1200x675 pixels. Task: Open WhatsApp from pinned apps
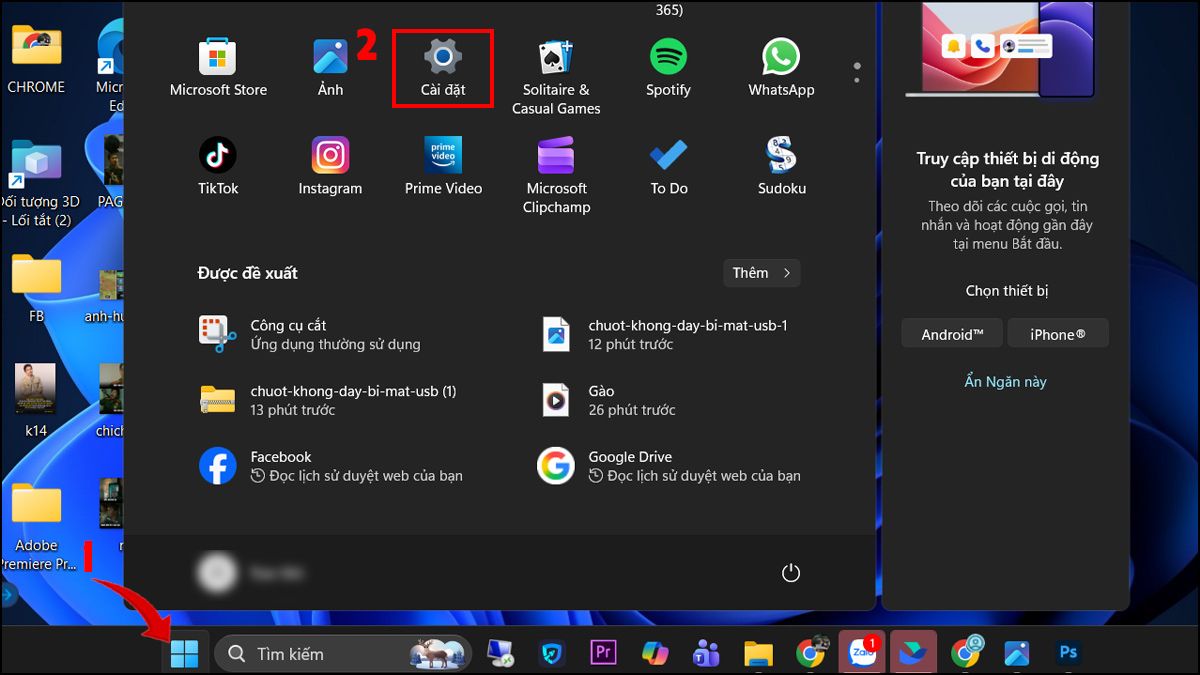point(781,68)
